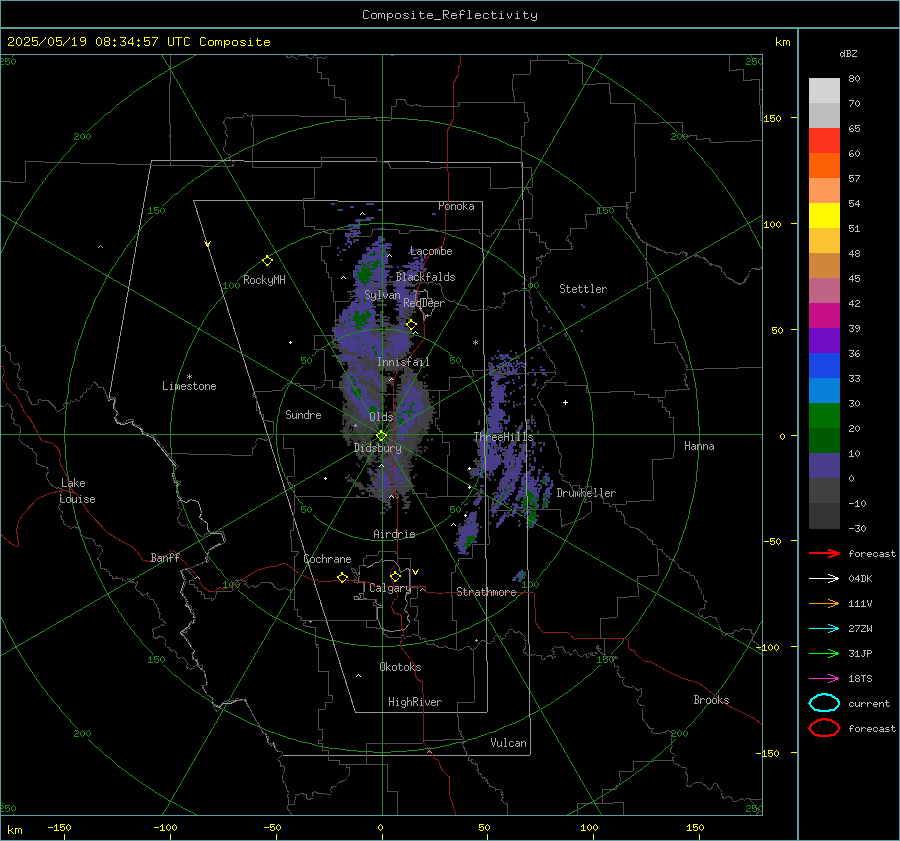The image size is (900, 841).
Task: Click the Olds city label
Action: tap(381, 417)
